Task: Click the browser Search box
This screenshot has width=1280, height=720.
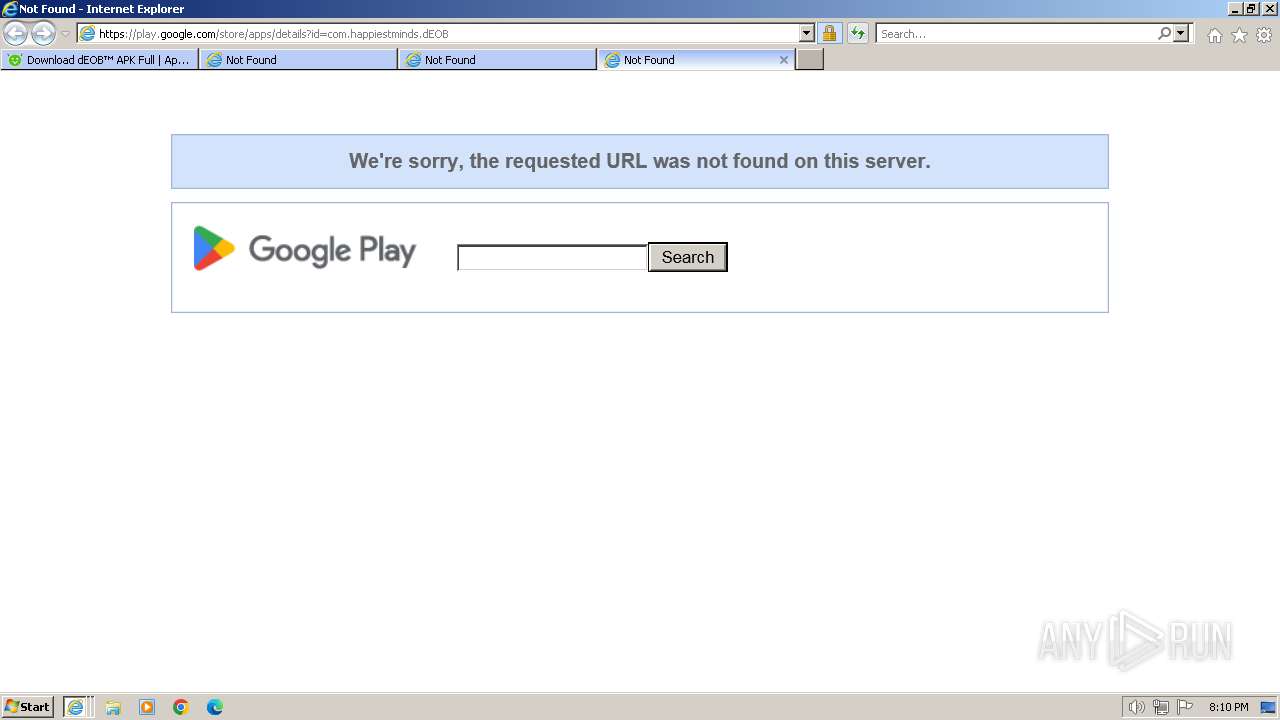Action: click(1016, 33)
